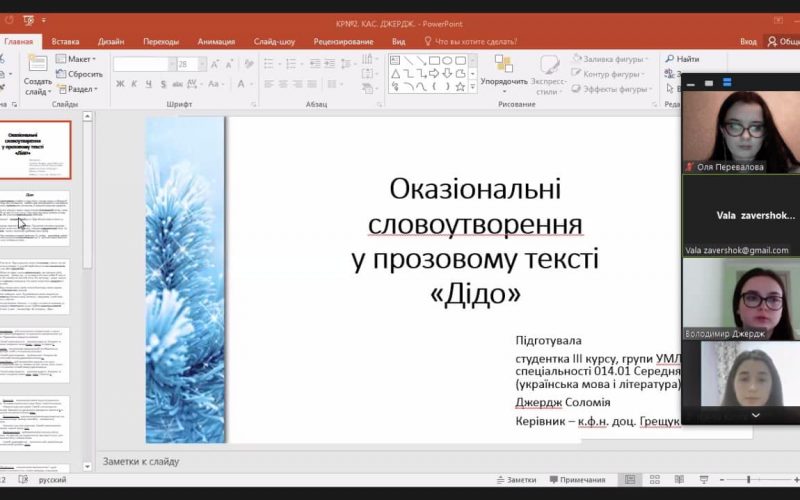This screenshot has height=500, width=800.
Task: Click the Reset (Сбросить) slide button
Action: coord(79,74)
